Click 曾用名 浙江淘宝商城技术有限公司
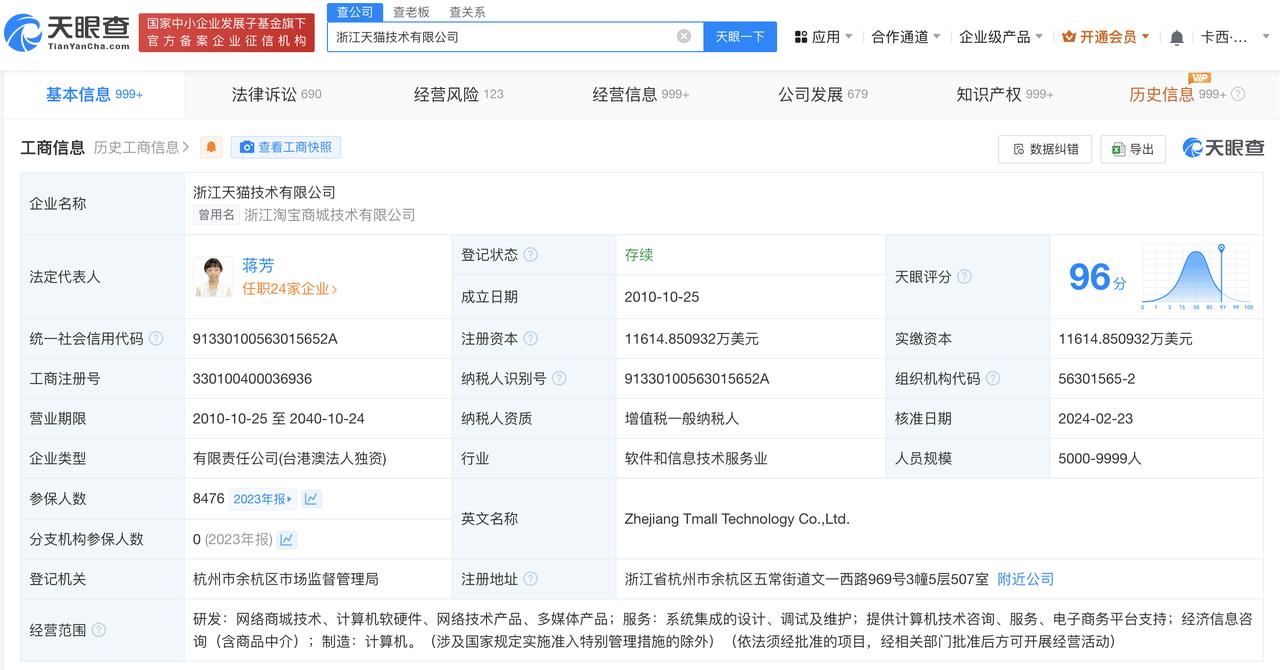Viewport: 1280px width, 670px height. pyautogui.click(x=330, y=215)
